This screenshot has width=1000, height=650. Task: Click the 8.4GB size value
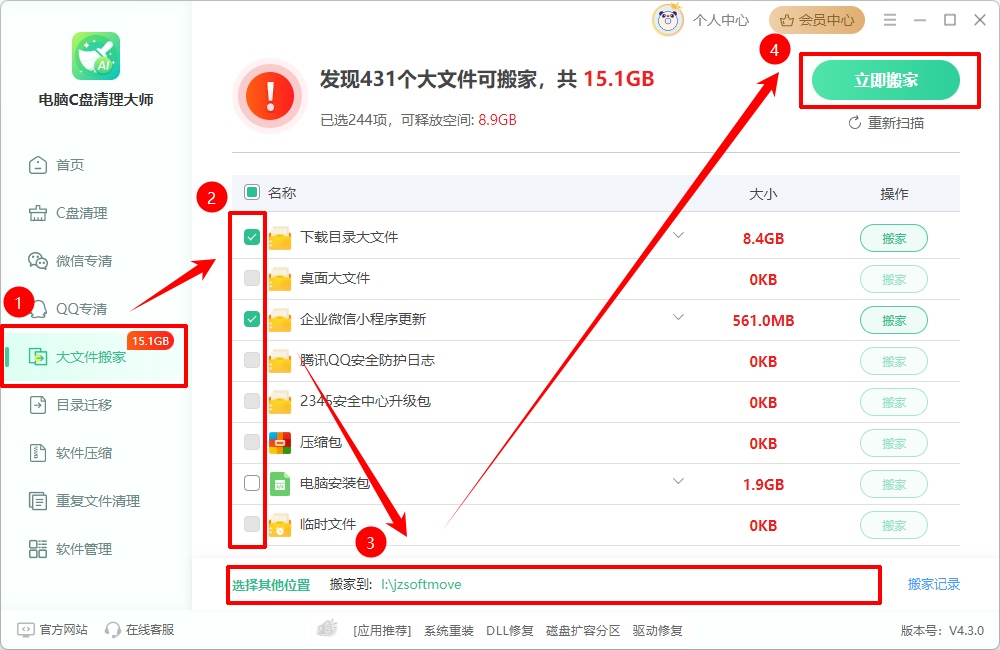point(763,239)
